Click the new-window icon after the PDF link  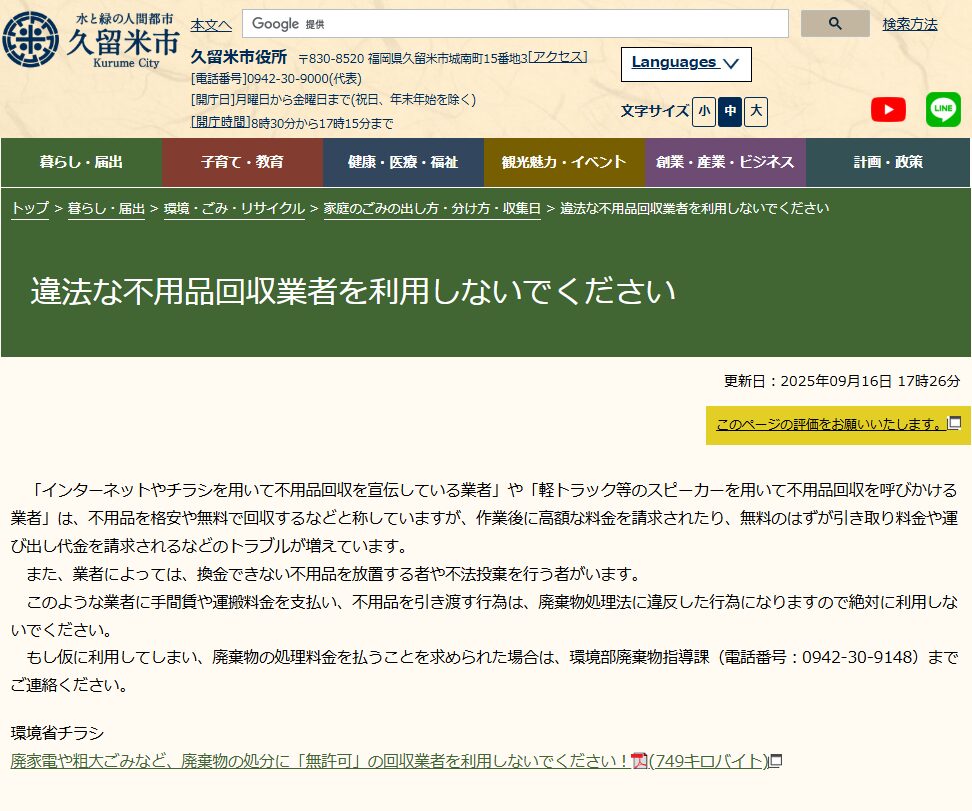click(776, 762)
